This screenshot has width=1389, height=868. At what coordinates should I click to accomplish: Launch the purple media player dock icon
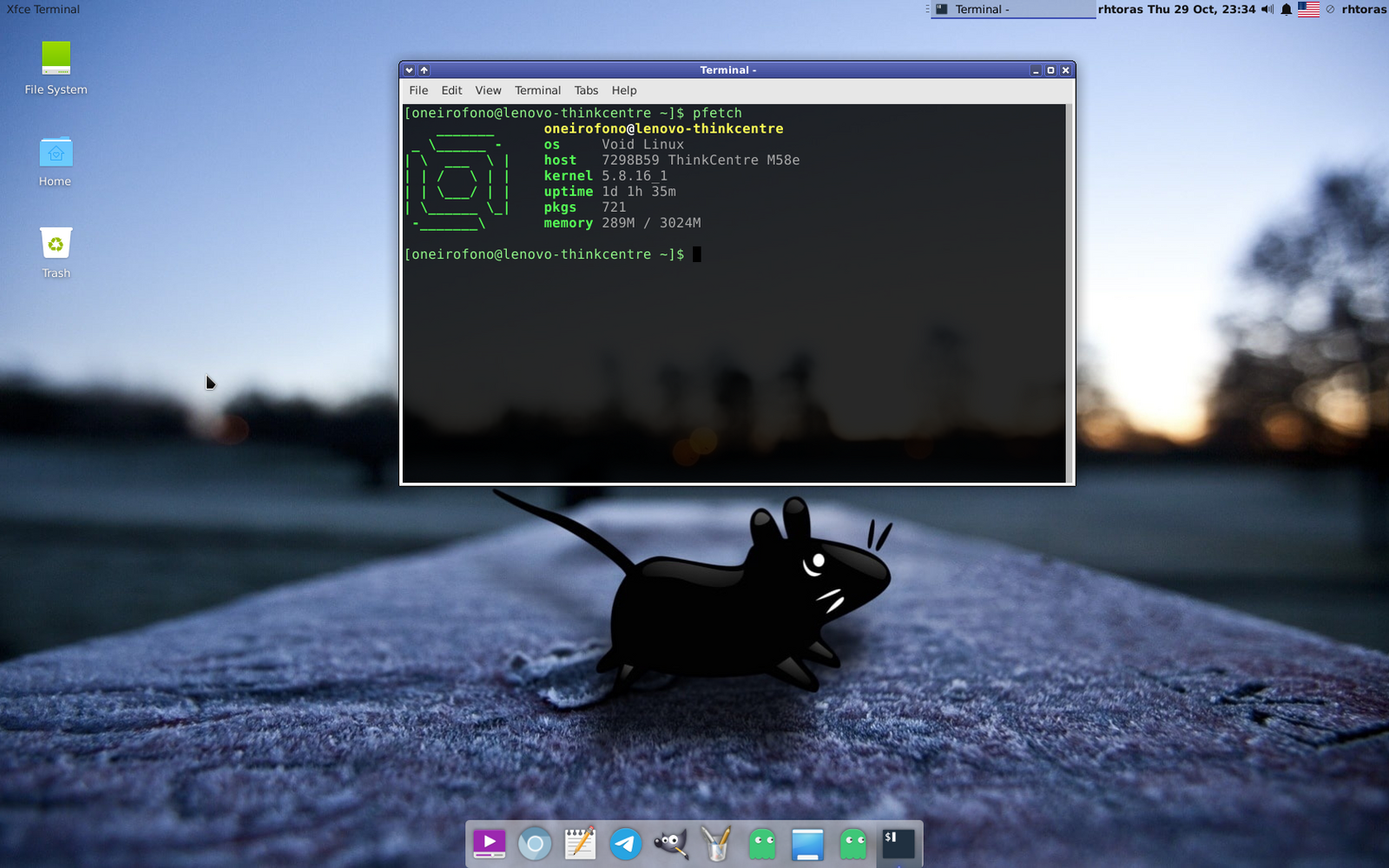tap(490, 843)
